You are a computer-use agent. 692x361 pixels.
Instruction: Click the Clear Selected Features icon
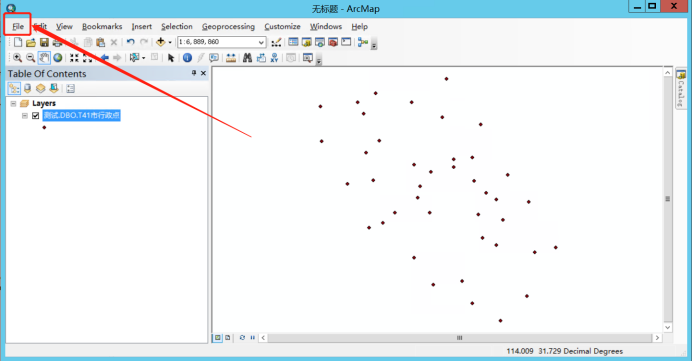[154, 57]
